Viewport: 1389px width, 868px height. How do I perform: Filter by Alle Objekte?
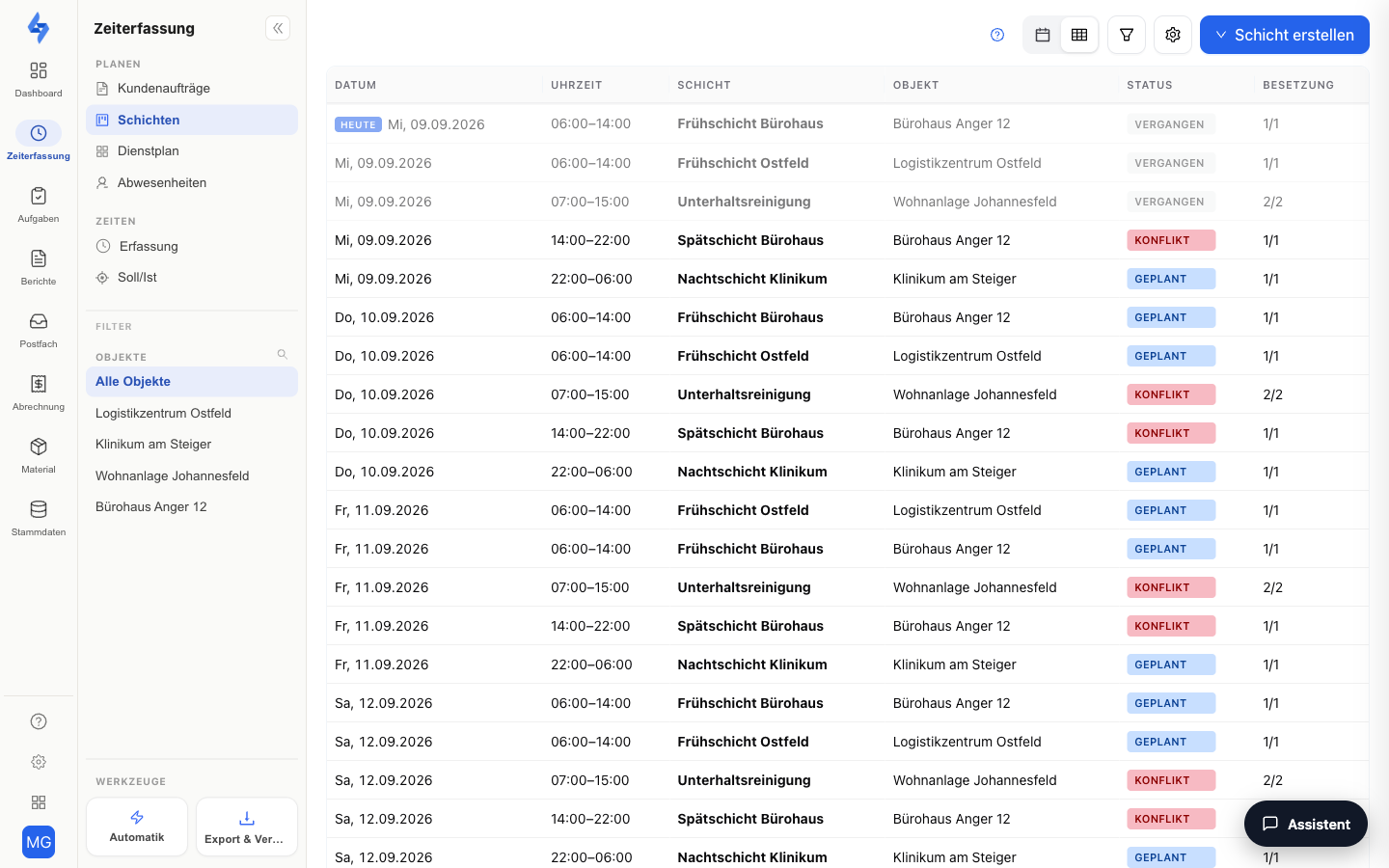(192, 382)
